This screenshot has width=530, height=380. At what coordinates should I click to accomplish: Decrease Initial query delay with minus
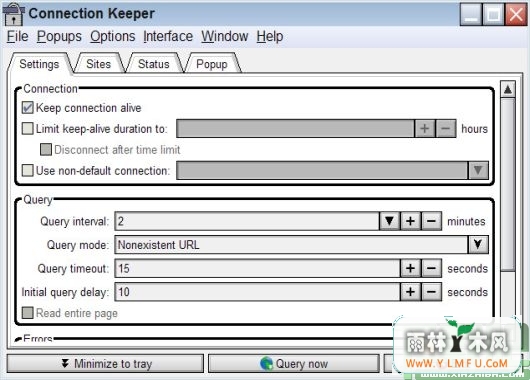pos(431,292)
